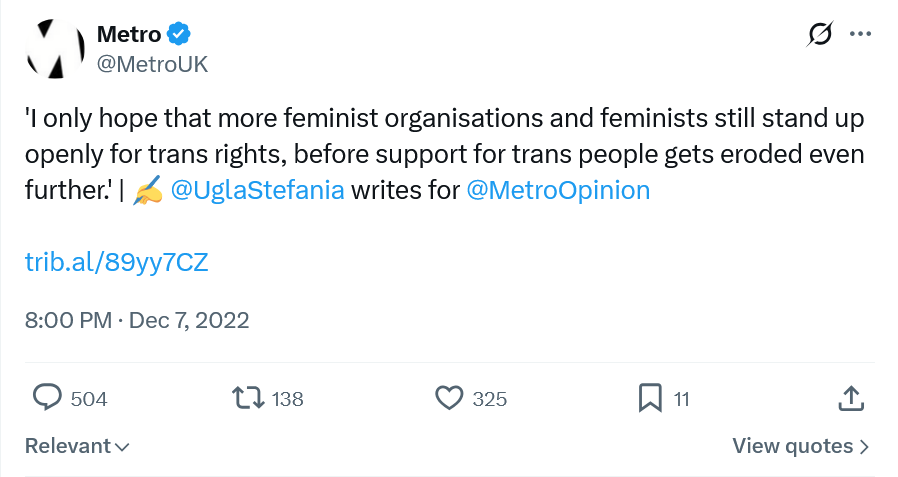Click the retweet arrows icon

tap(247, 398)
